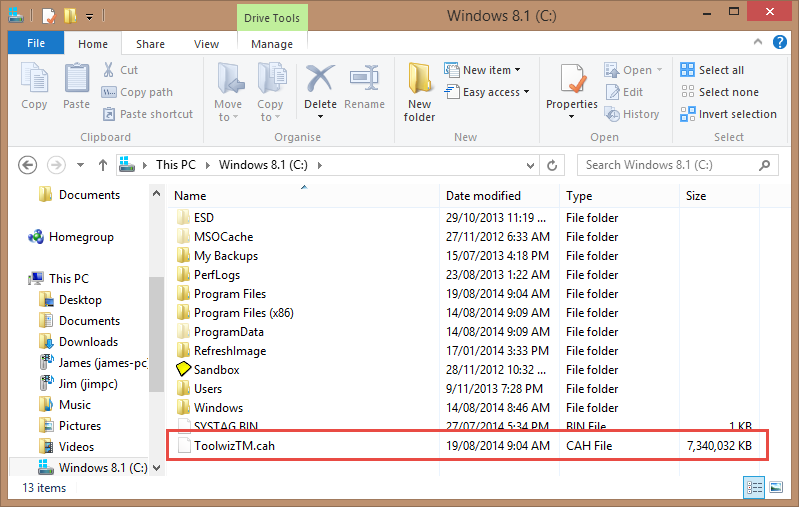The image size is (799, 507).
Task: Click the navigation pane scrollbar down arrow
Action: click(156, 467)
